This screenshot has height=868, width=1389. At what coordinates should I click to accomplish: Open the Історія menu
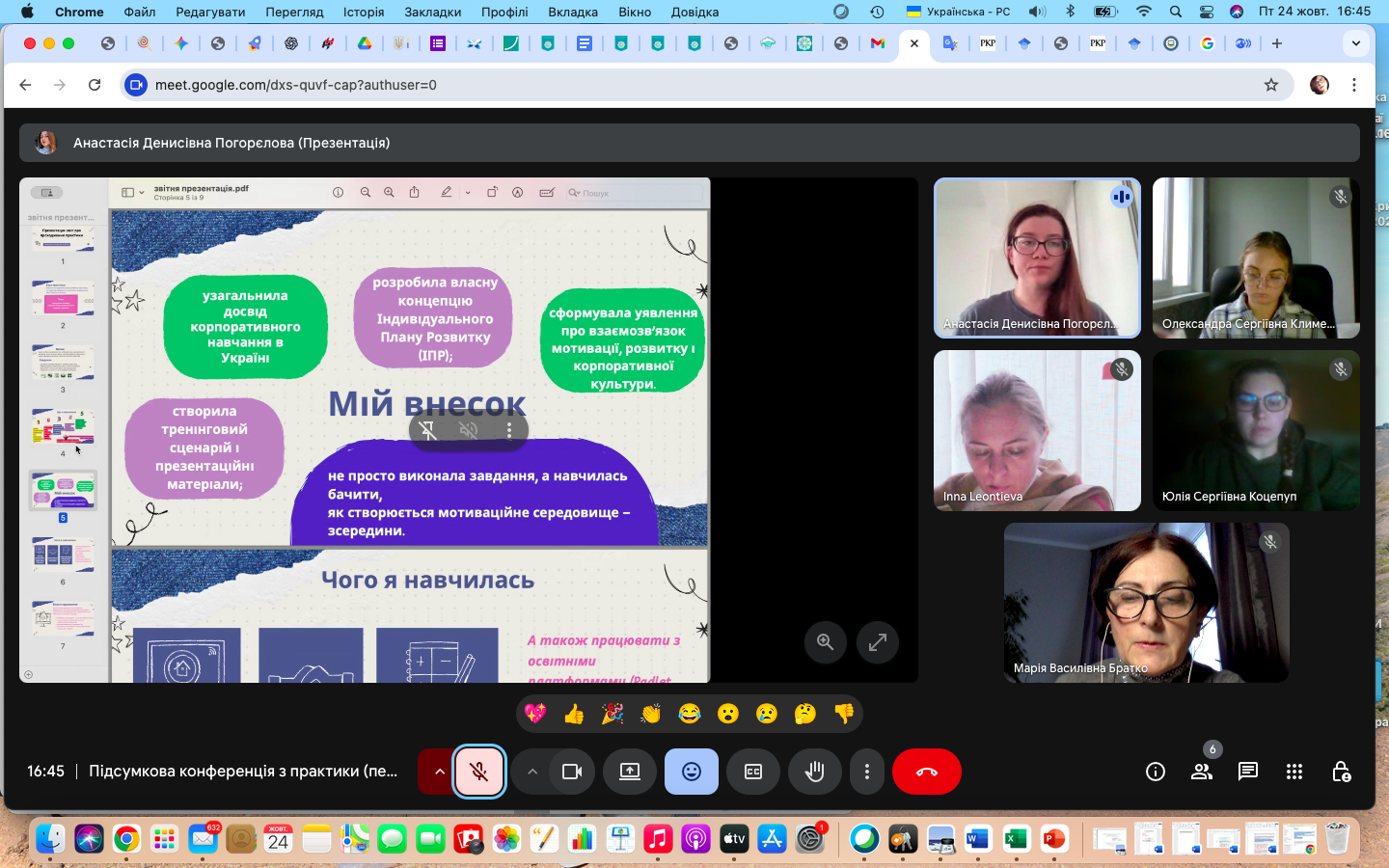click(x=364, y=12)
